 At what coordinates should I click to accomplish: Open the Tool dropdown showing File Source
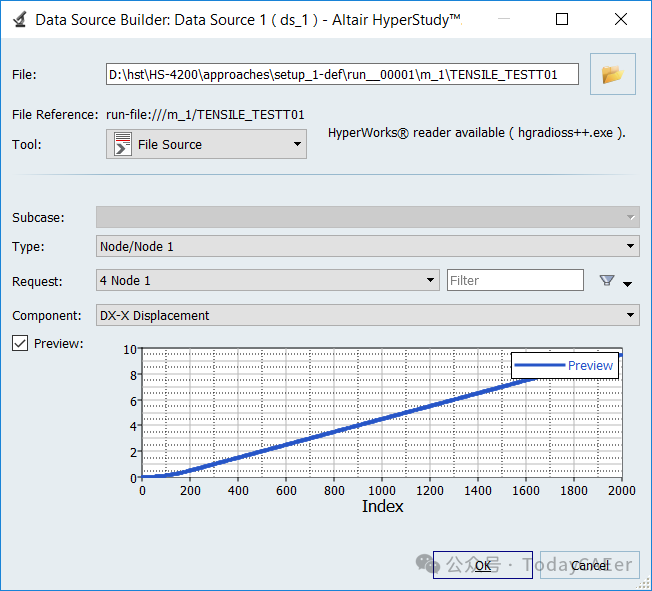pos(206,144)
